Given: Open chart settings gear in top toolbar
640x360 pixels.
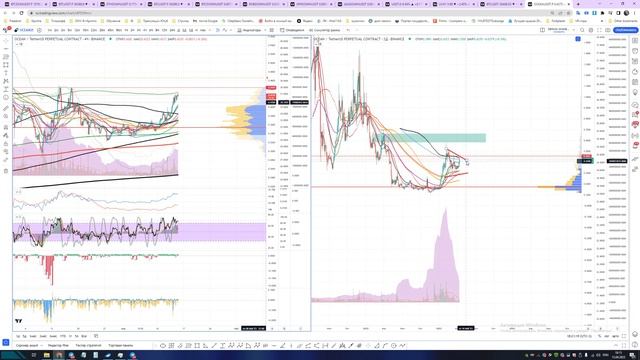Looking at the screenshot, I should pyautogui.click(x=591, y=30).
